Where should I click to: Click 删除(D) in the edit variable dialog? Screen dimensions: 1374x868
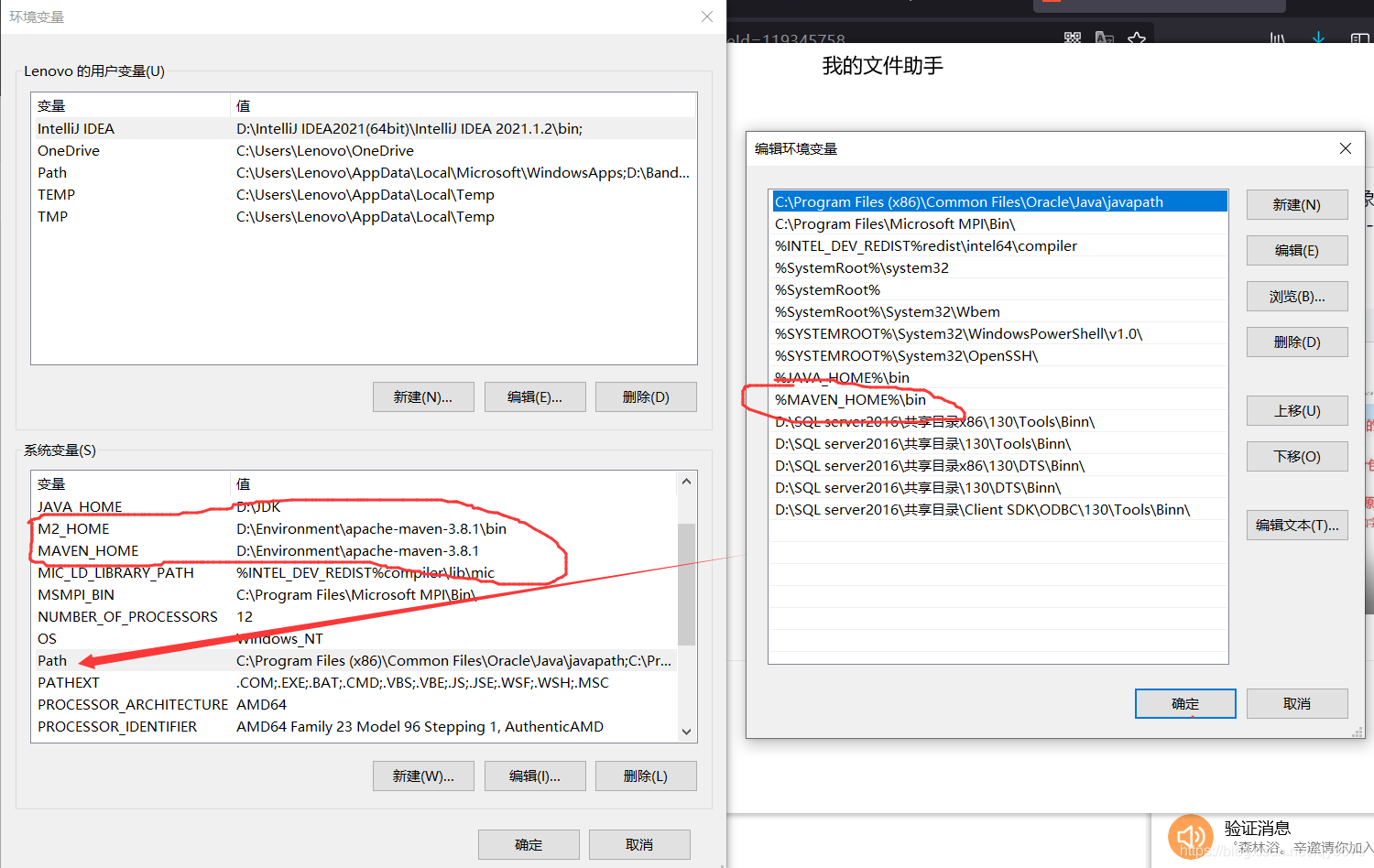[x=1297, y=342]
